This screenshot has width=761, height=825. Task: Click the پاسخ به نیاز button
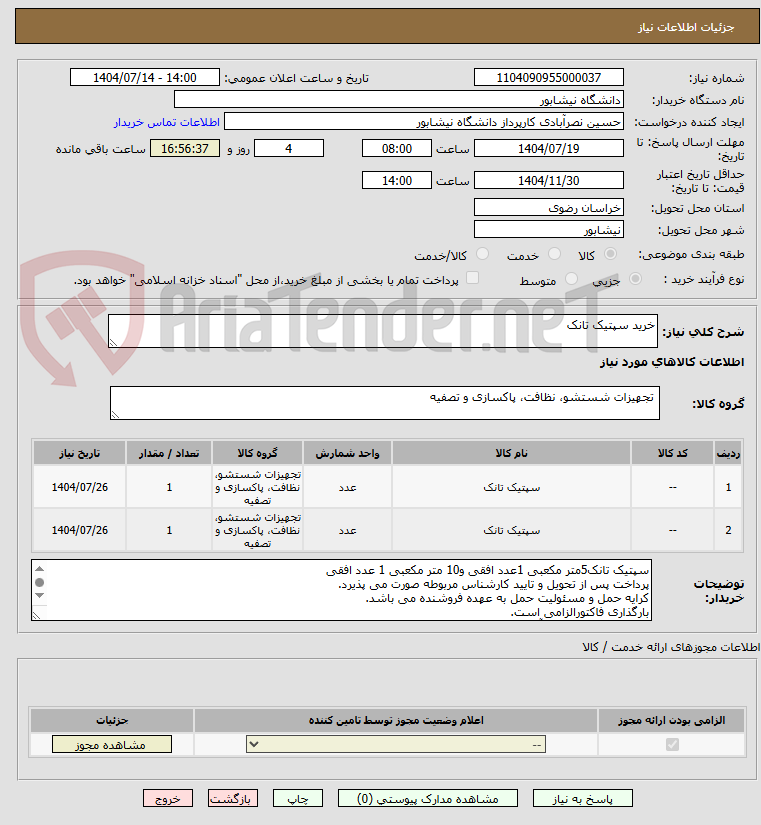[x=583, y=798]
